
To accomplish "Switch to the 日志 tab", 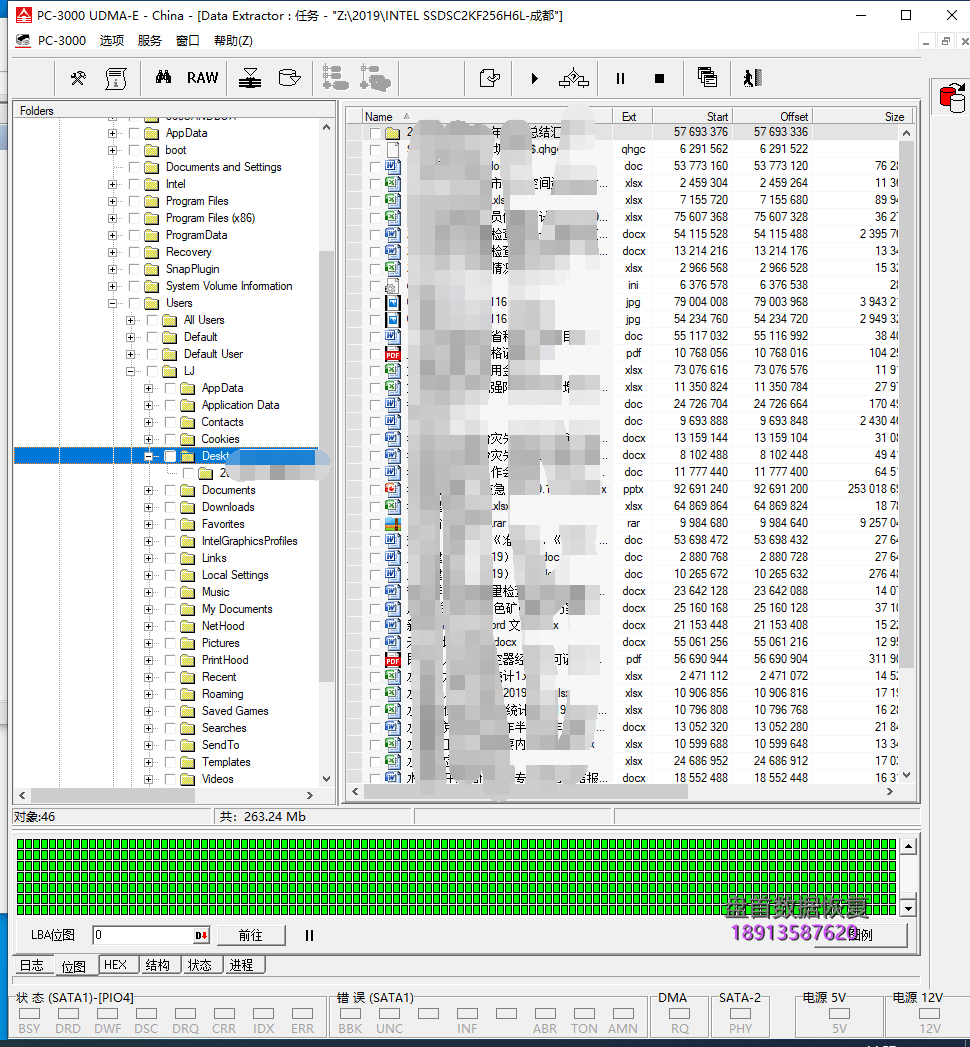I will (x=32, y=965).
